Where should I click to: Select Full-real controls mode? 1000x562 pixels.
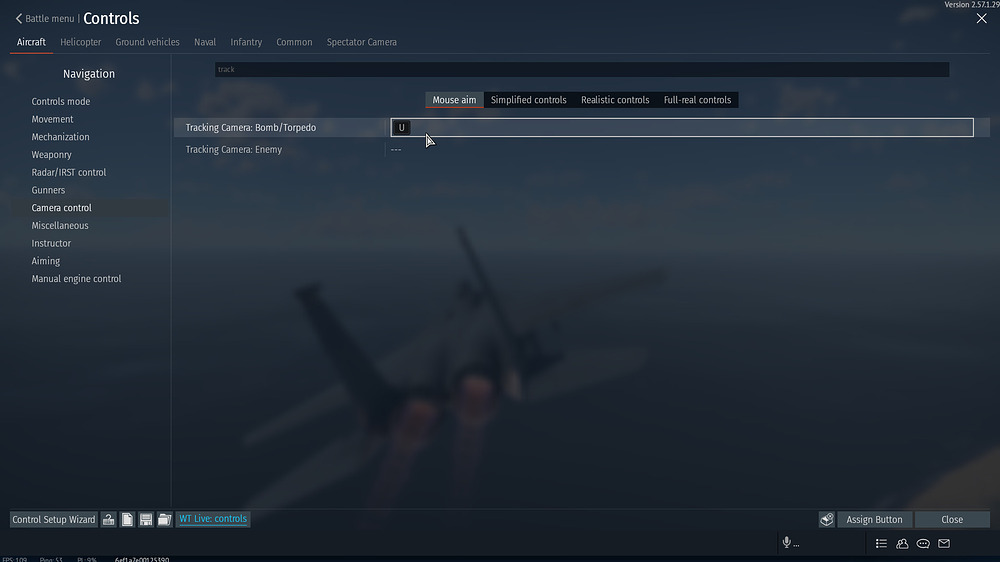[697, 100]
